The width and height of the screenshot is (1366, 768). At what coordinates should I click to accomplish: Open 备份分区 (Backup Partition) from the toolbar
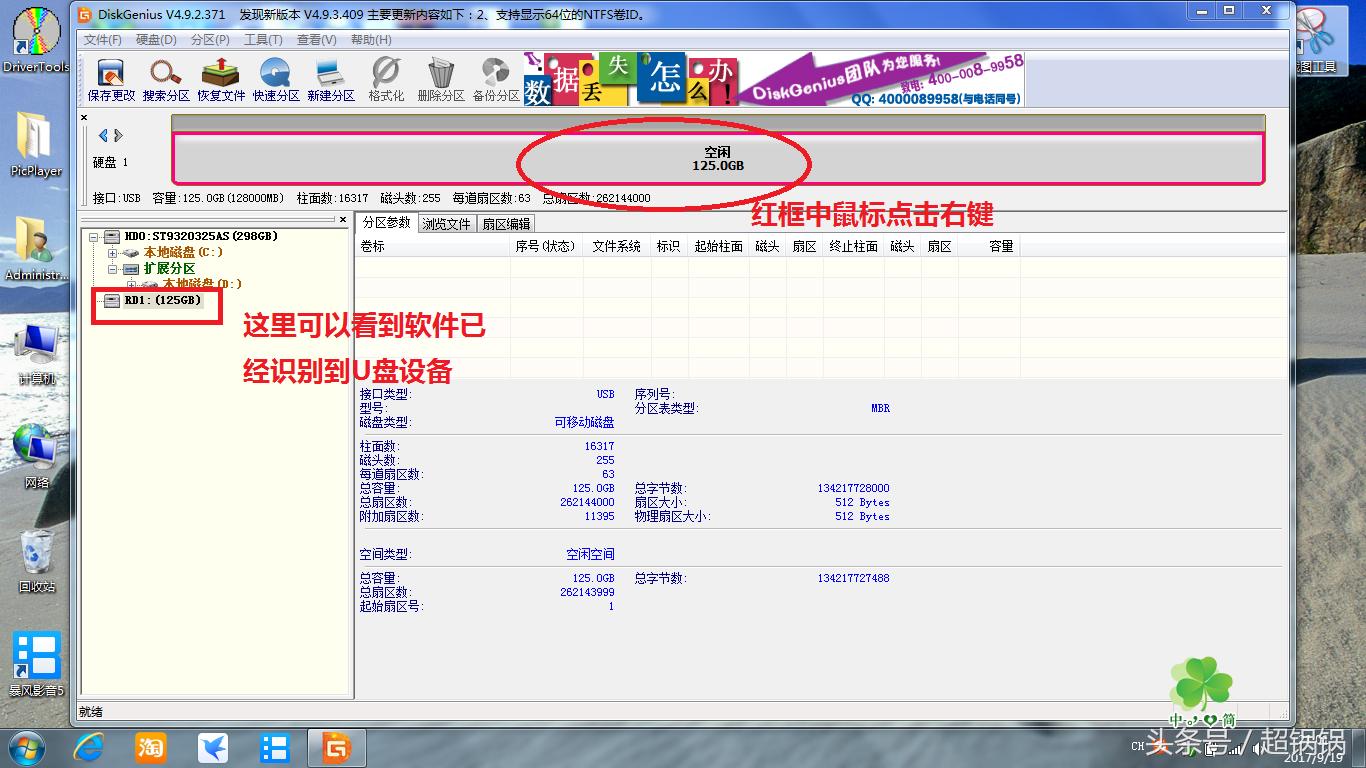click(494, 78)
